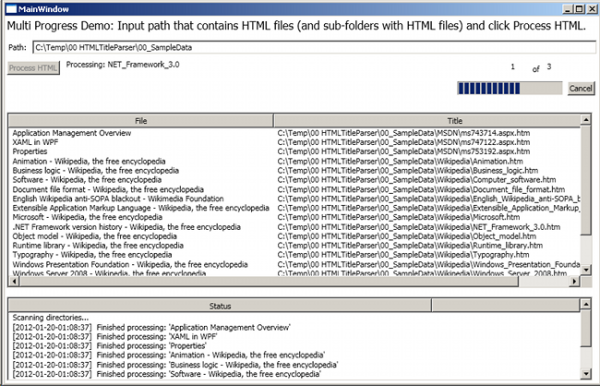Click the disabled Process HTML button
The width and height of the screenshot is (600, 386).
pyautogui.click(x=33, y=68)
